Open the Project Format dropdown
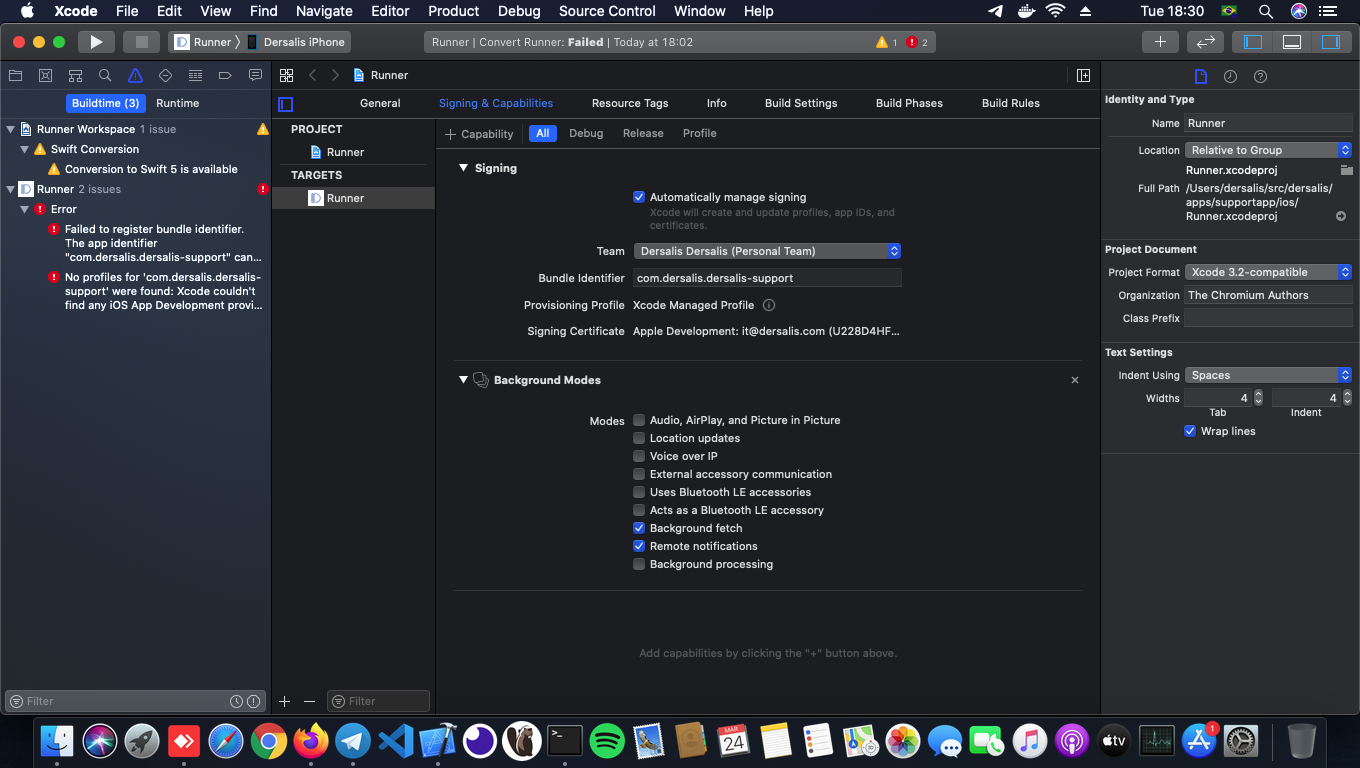The width and height of the screenshot is (1360, 768). click(1268, 272)
